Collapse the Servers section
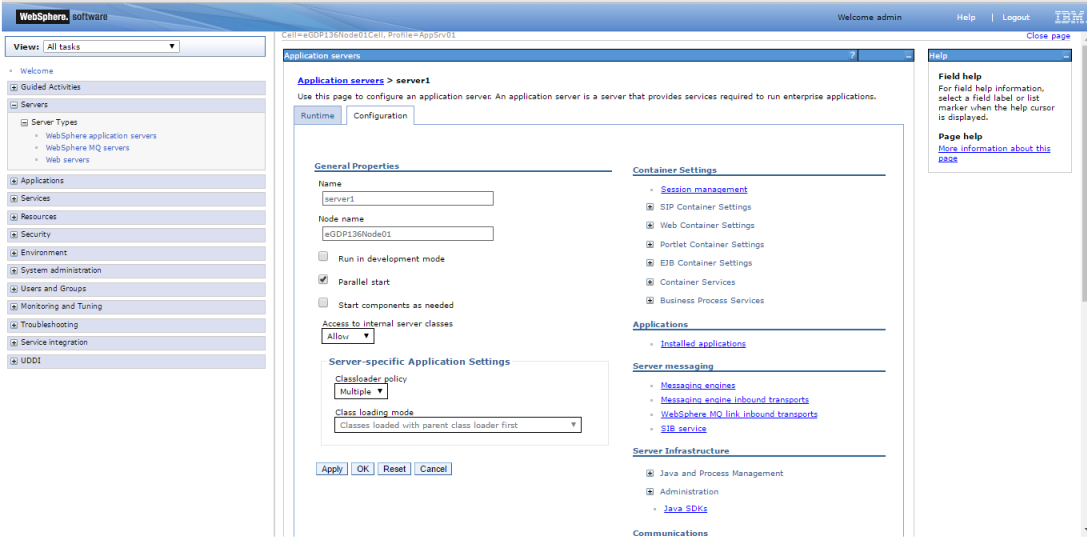 [14, 105]
